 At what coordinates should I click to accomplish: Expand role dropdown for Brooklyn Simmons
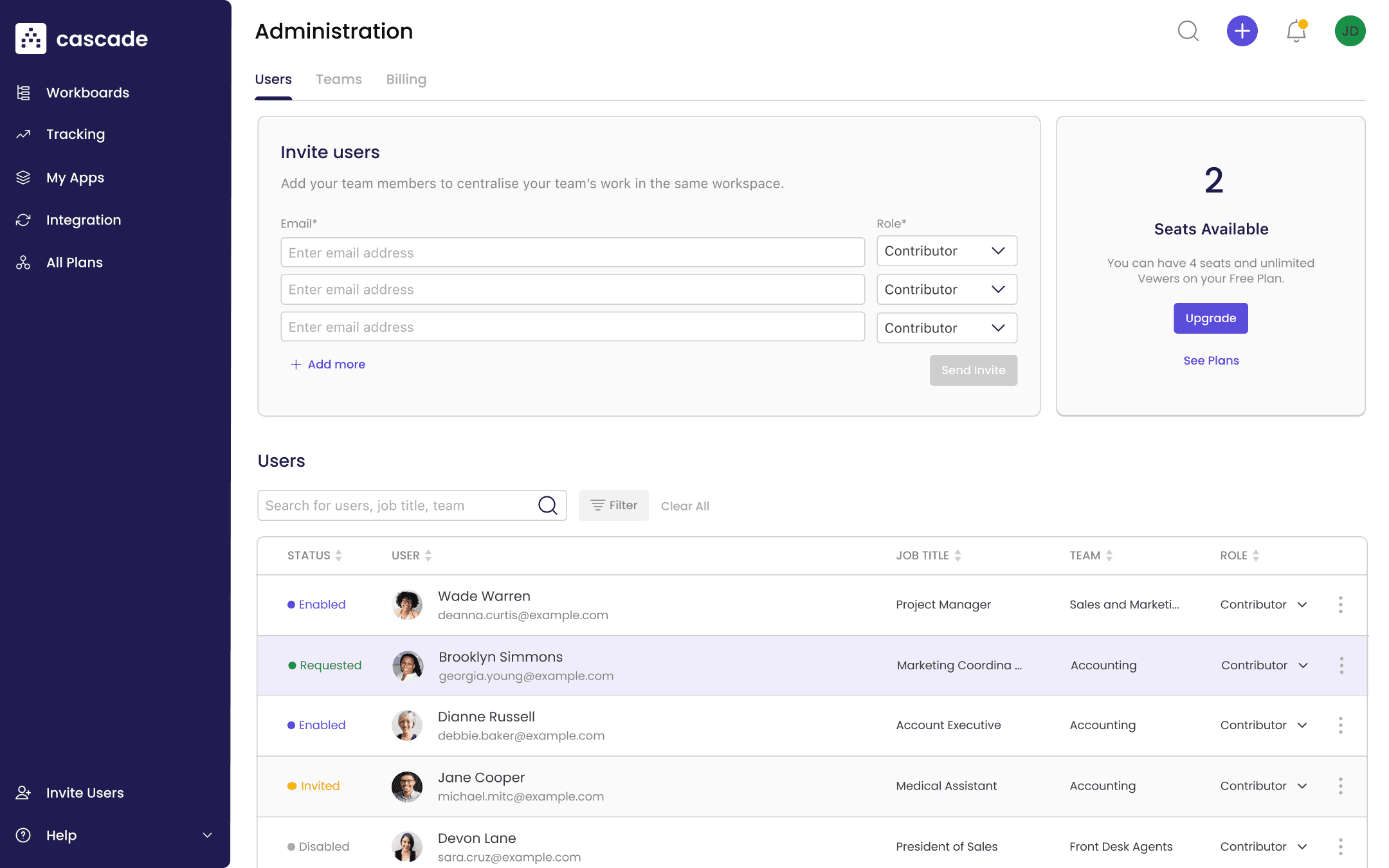(x=1303, y=665)
